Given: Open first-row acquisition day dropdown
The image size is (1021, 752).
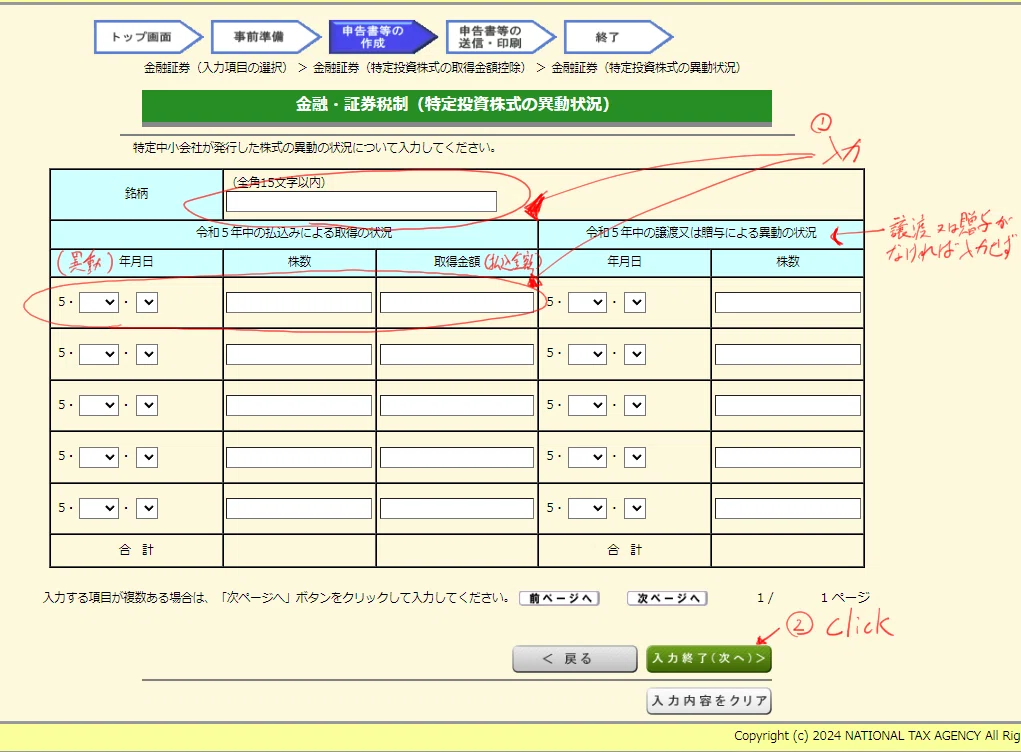Looking at the screenshot, I should (147, 302).
